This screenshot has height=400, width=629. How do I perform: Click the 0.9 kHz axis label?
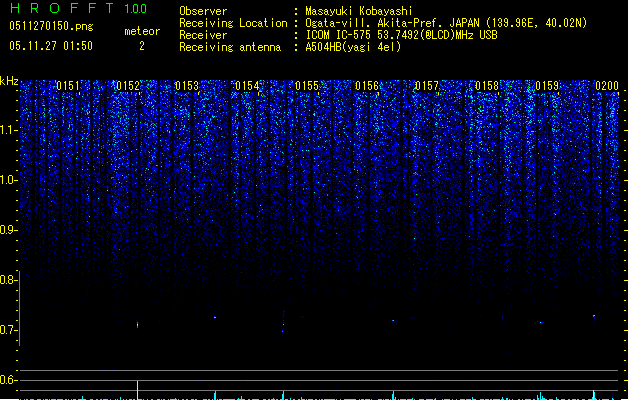click(x=8, y=230)
